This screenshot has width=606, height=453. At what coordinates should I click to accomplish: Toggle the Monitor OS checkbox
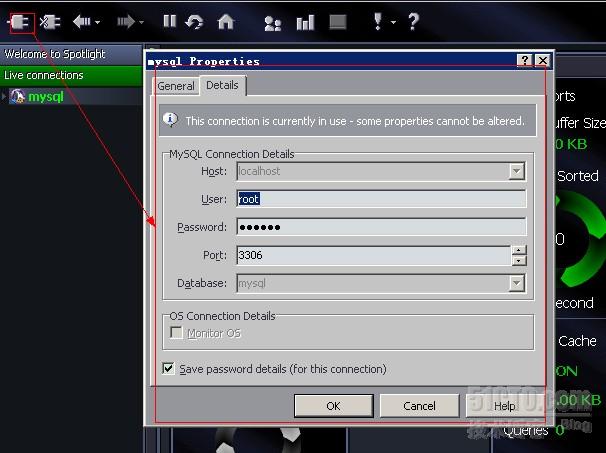click(176, 332)
